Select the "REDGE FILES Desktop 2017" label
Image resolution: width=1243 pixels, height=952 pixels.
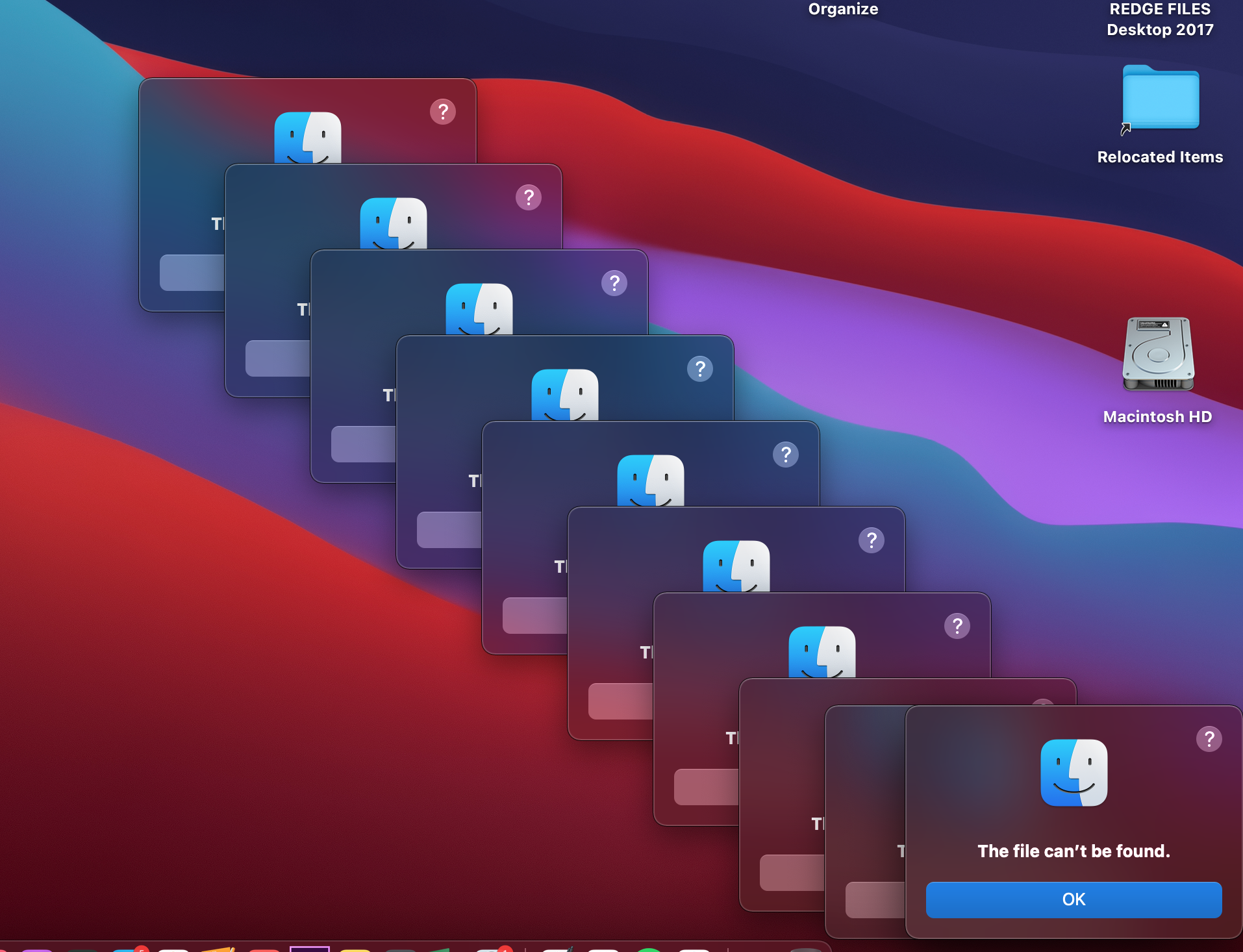(1160, 19)
